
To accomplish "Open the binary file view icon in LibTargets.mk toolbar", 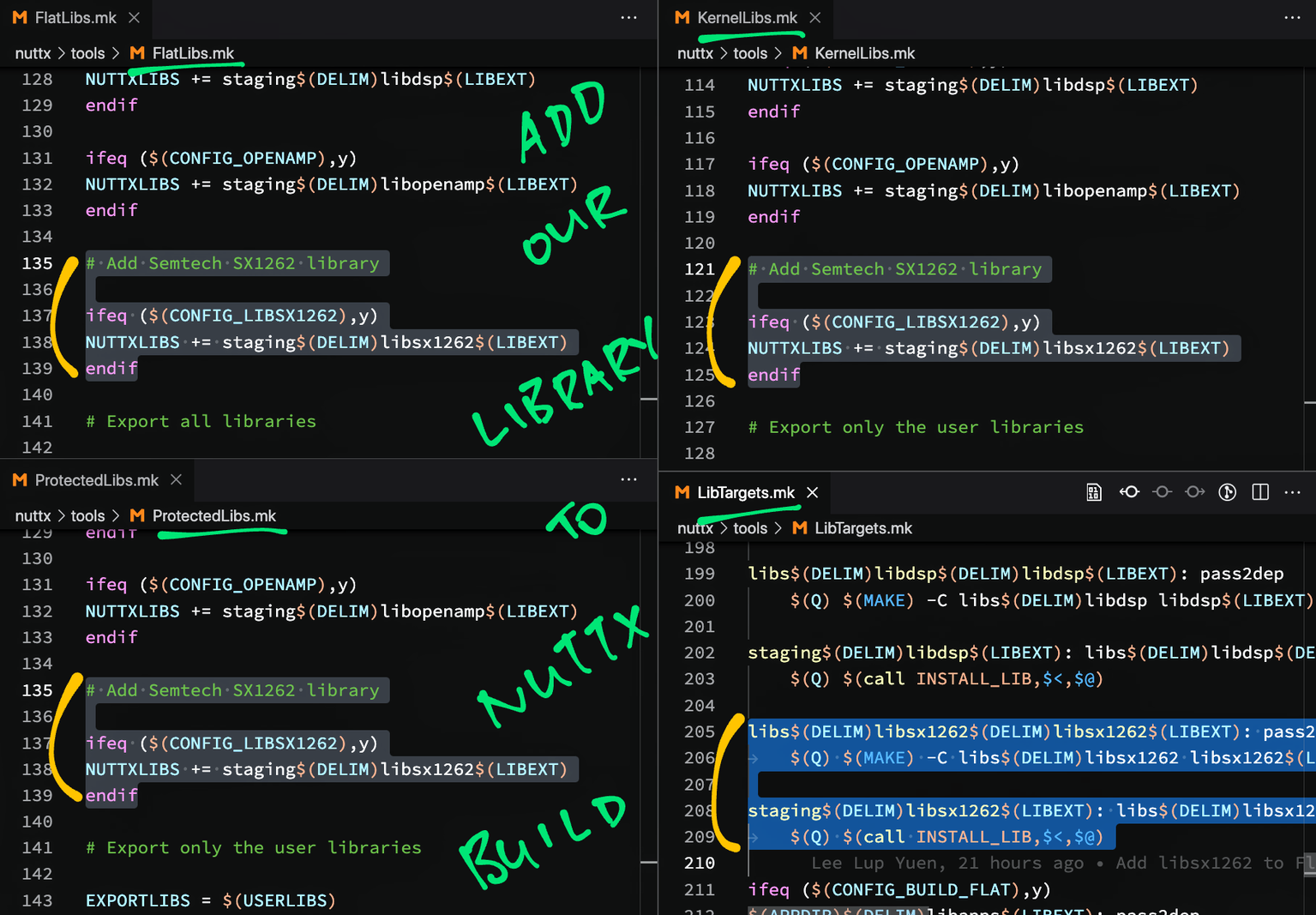I will [x=1094, y=492].
